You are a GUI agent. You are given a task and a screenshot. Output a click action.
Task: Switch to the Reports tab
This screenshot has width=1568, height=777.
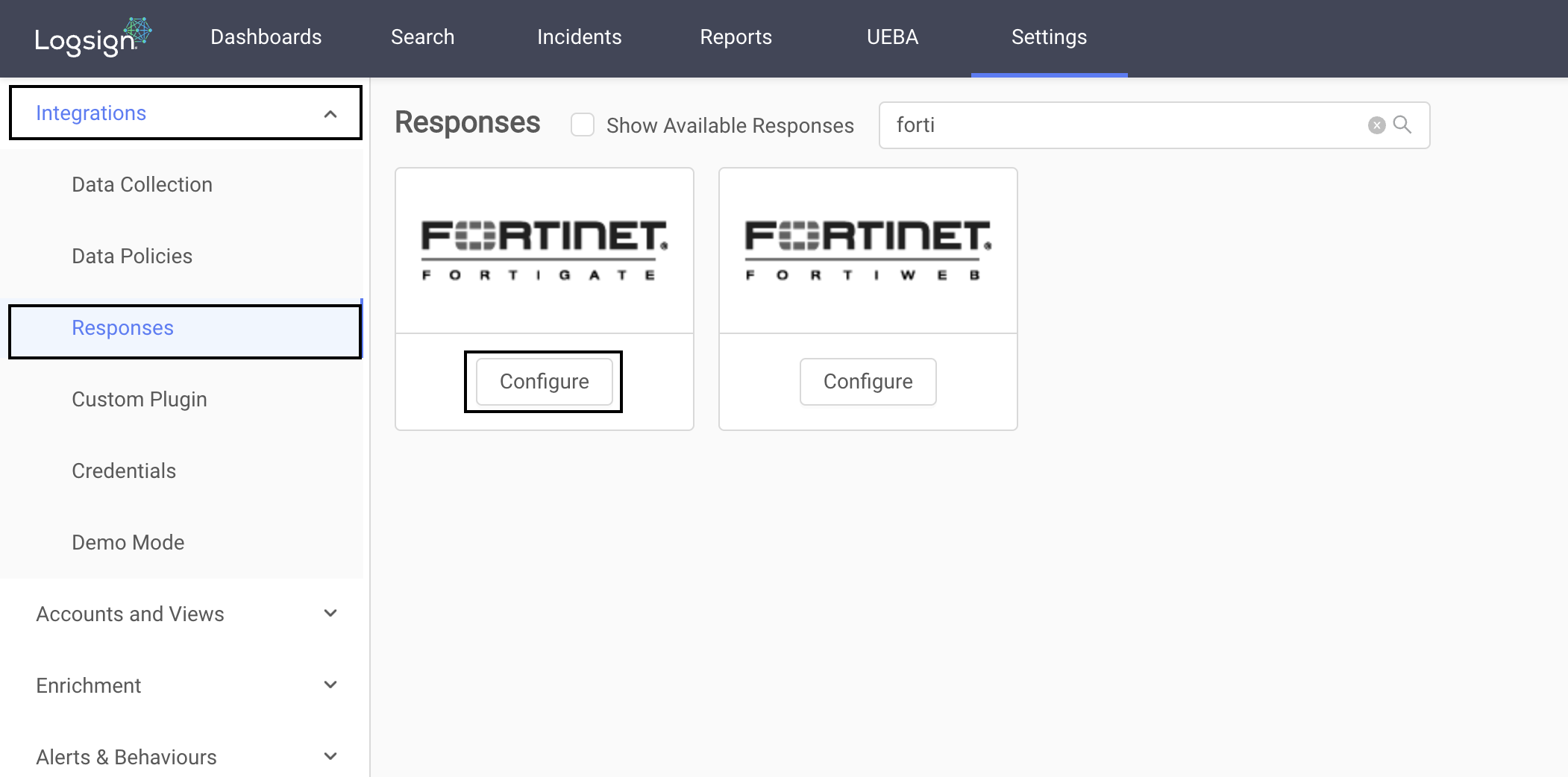[x=736, y=37]
